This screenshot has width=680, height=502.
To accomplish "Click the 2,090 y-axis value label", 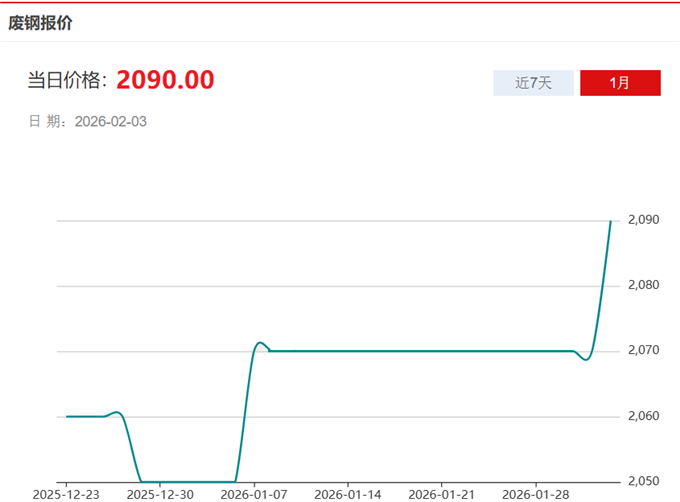I will [643, 220].
